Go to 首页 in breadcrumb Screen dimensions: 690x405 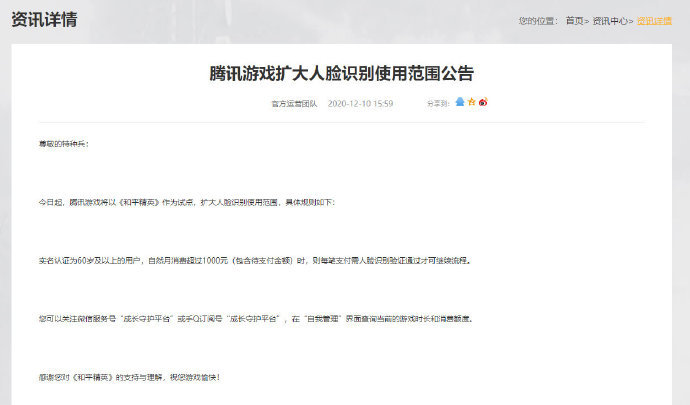[574, 21]
